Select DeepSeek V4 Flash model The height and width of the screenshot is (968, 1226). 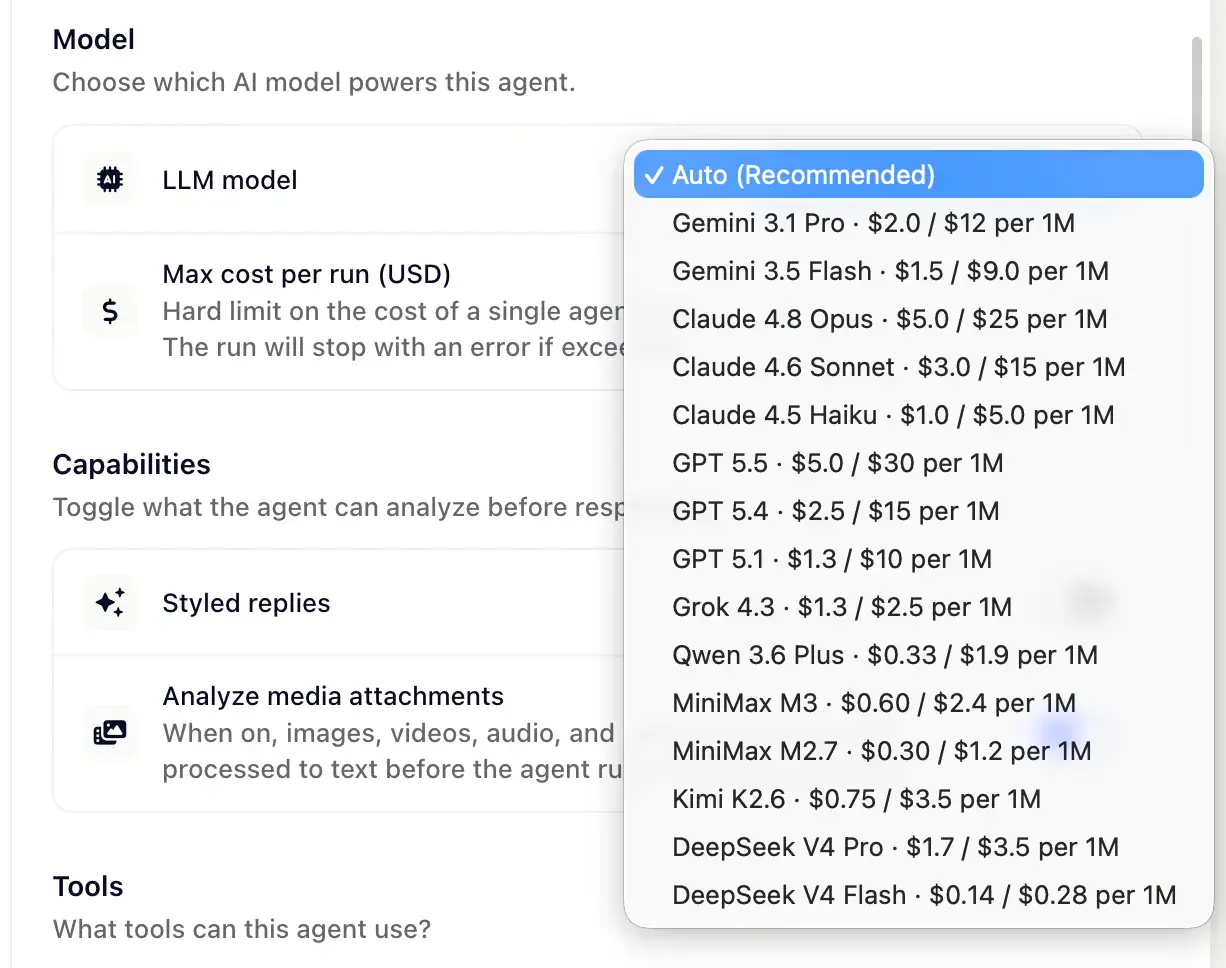click(918, 895)
